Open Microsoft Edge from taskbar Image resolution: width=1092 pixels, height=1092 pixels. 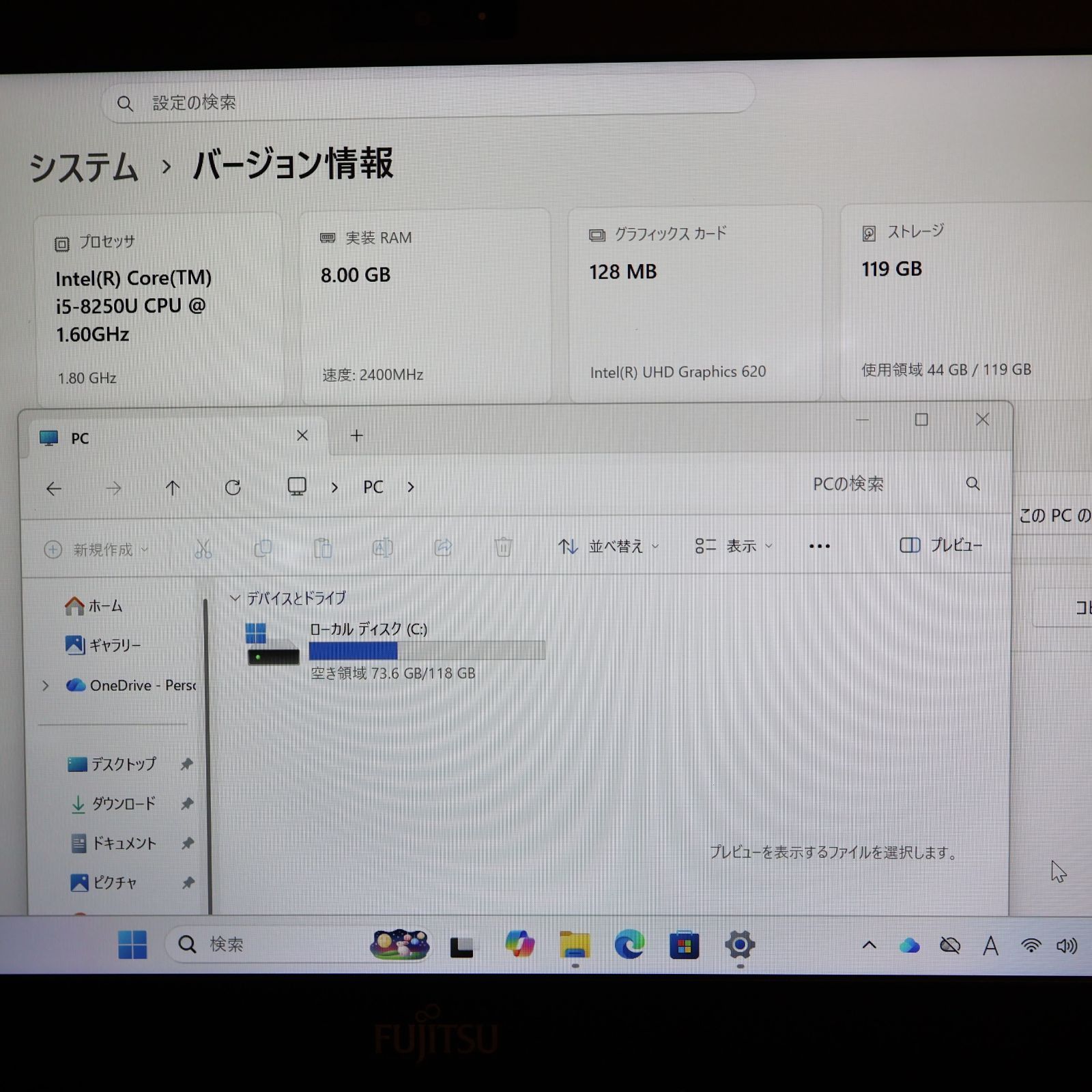629,945
